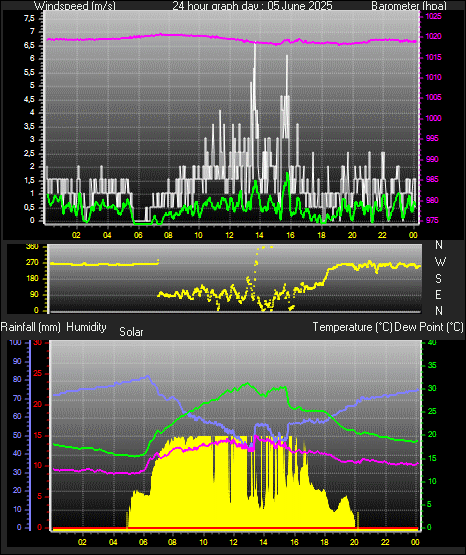
Task: Click the 'Windspeed (m/s)' axis title
Action: 75,6
